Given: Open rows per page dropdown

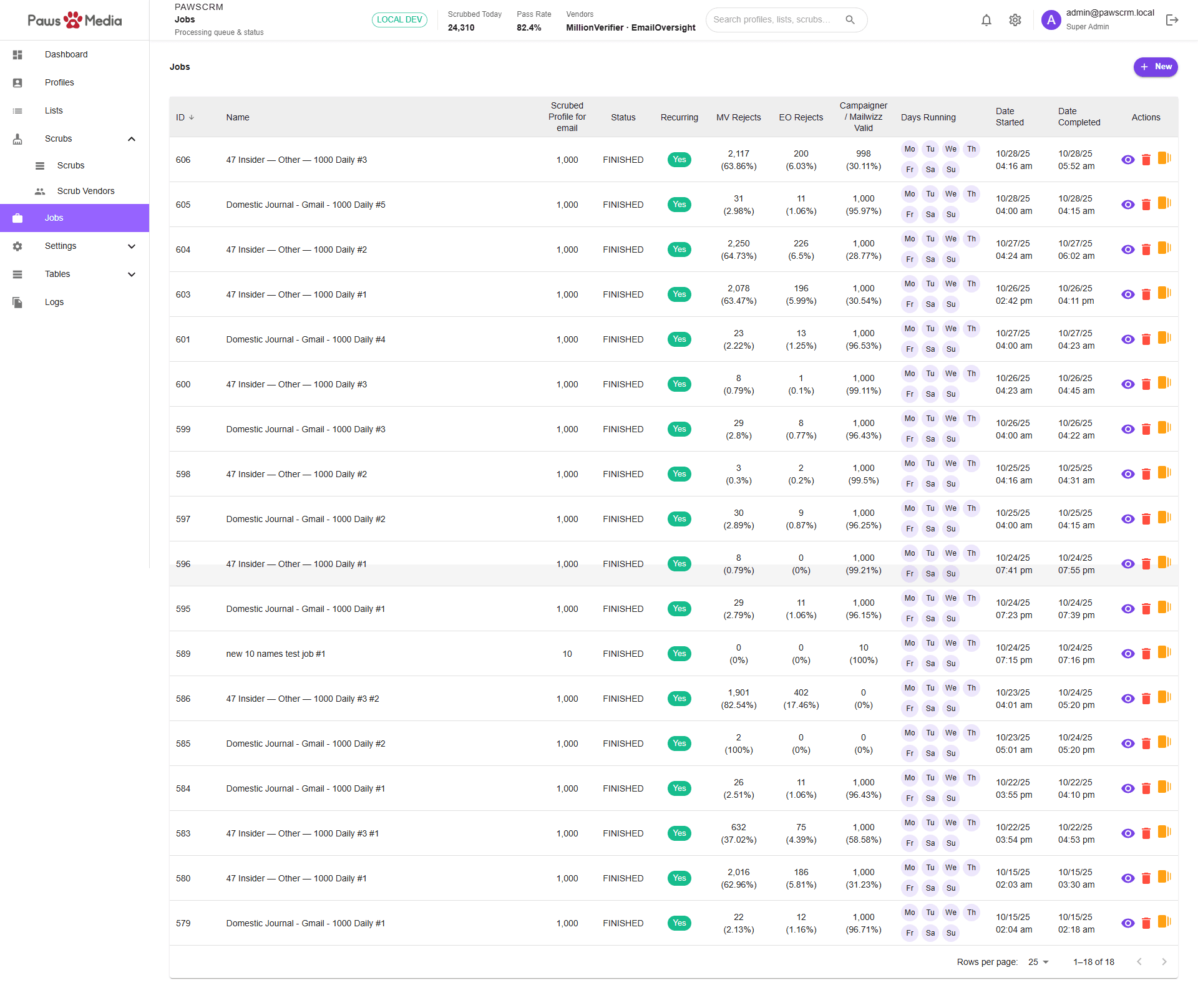Looking at the screenshot, I should (x=1039, y=962).
